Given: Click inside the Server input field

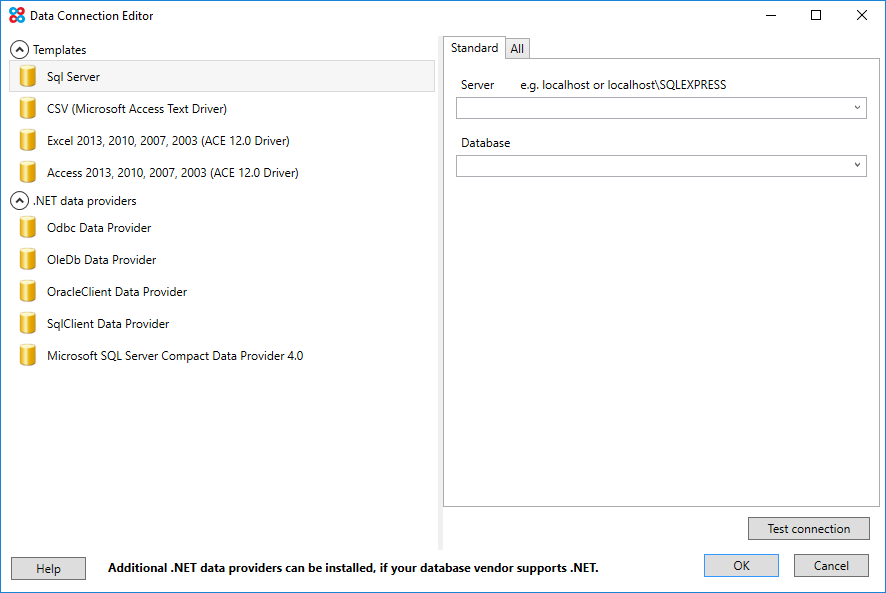Looking at the screenshot, I should [x=650, y=107].
